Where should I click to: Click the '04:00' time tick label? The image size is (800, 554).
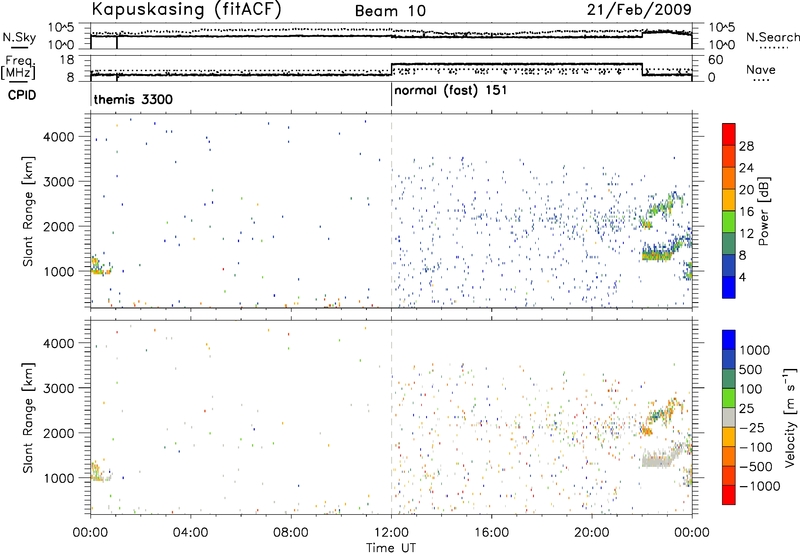pyautogui.click(x=191, y=533)
